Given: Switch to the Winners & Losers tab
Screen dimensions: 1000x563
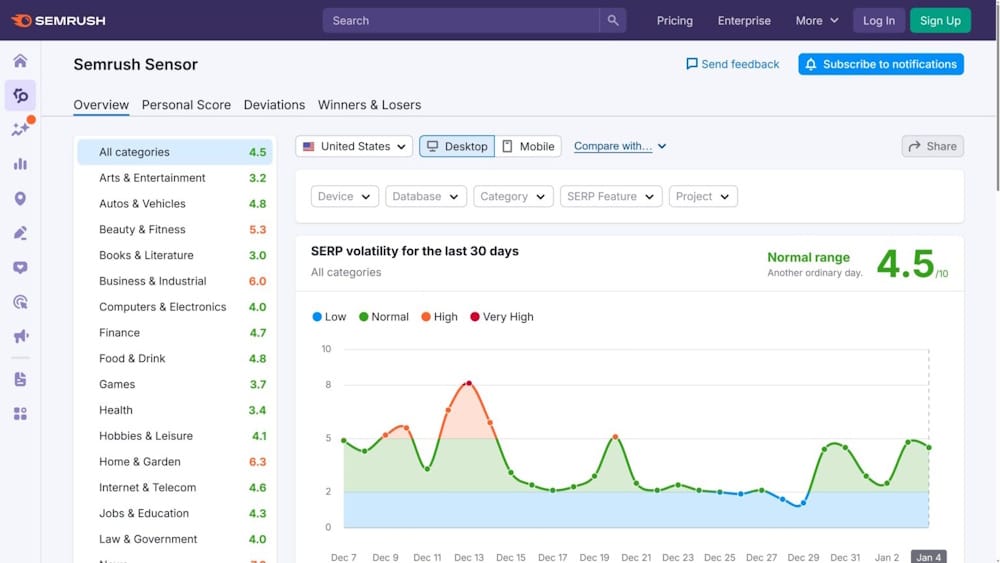Looking at the screenshot, I should point(369,105).
